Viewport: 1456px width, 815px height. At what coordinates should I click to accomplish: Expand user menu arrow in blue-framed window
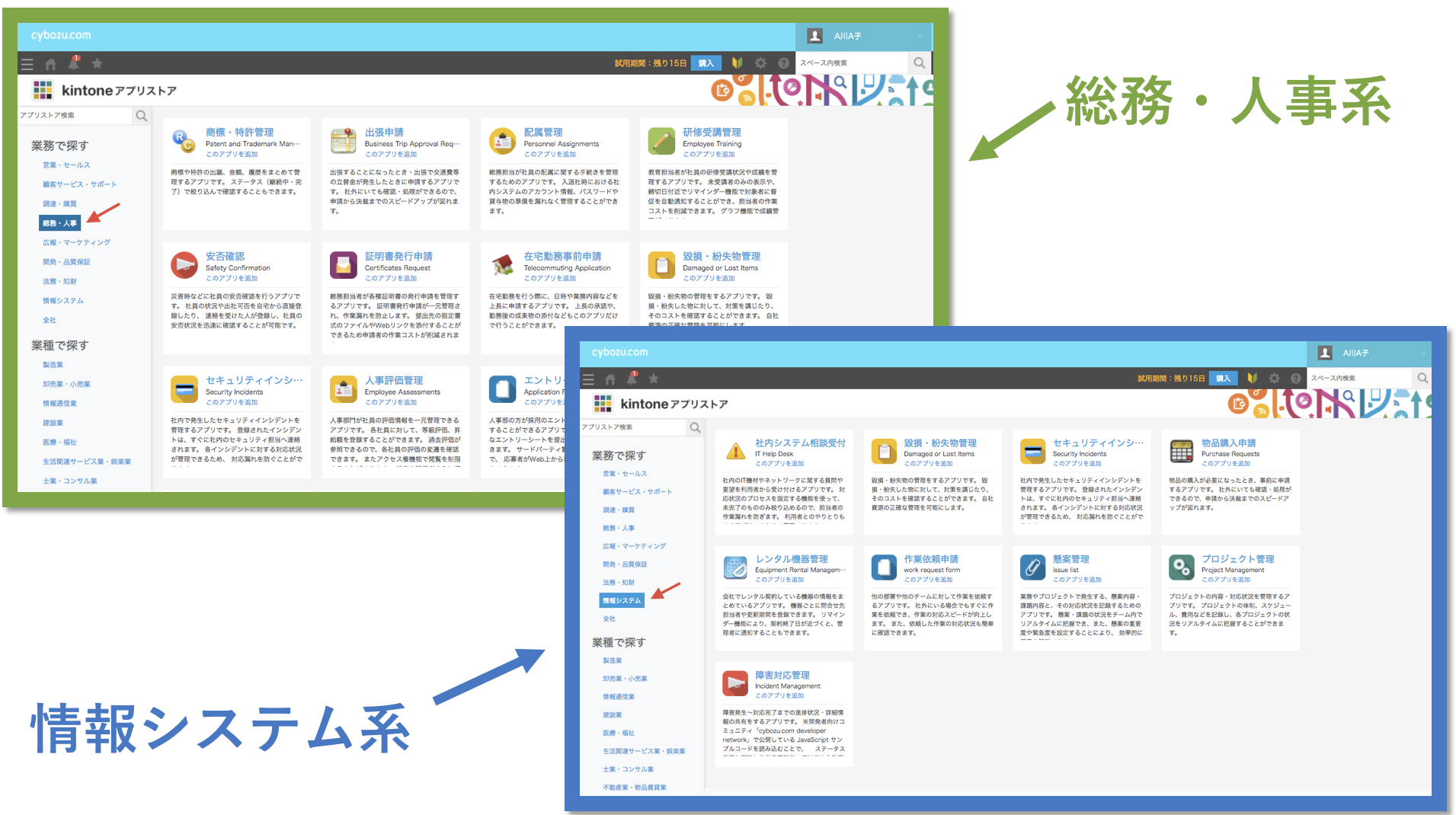pos(1422,353)
